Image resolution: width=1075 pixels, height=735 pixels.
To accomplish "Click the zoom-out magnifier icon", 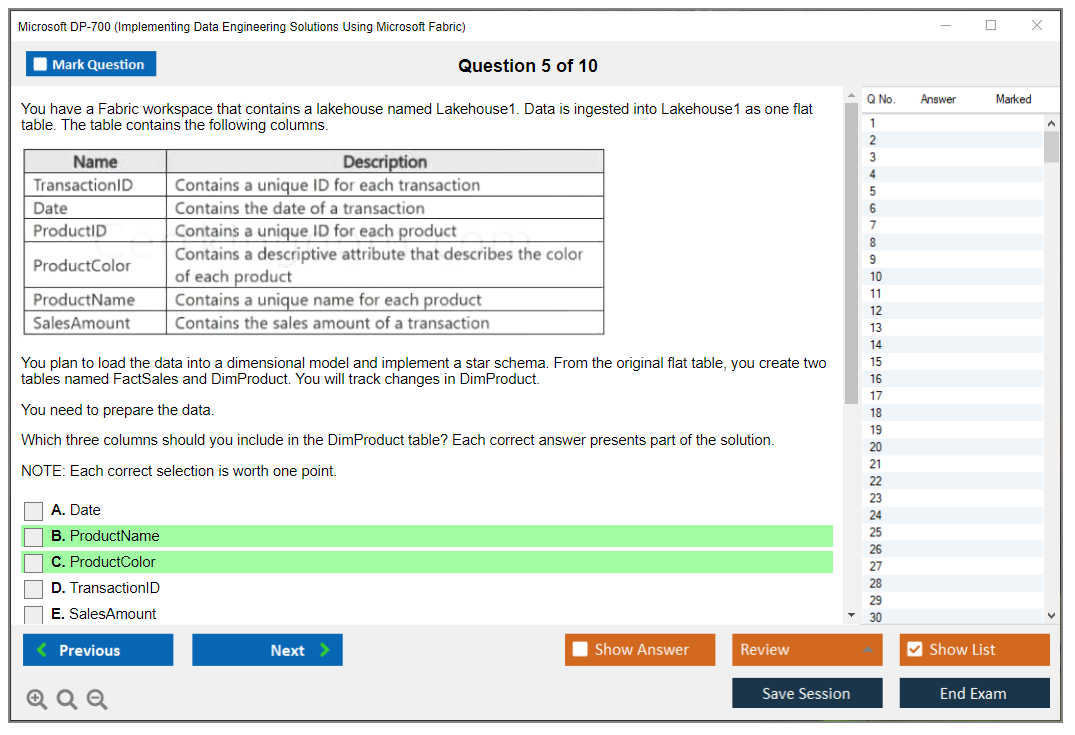I will 96,699.
